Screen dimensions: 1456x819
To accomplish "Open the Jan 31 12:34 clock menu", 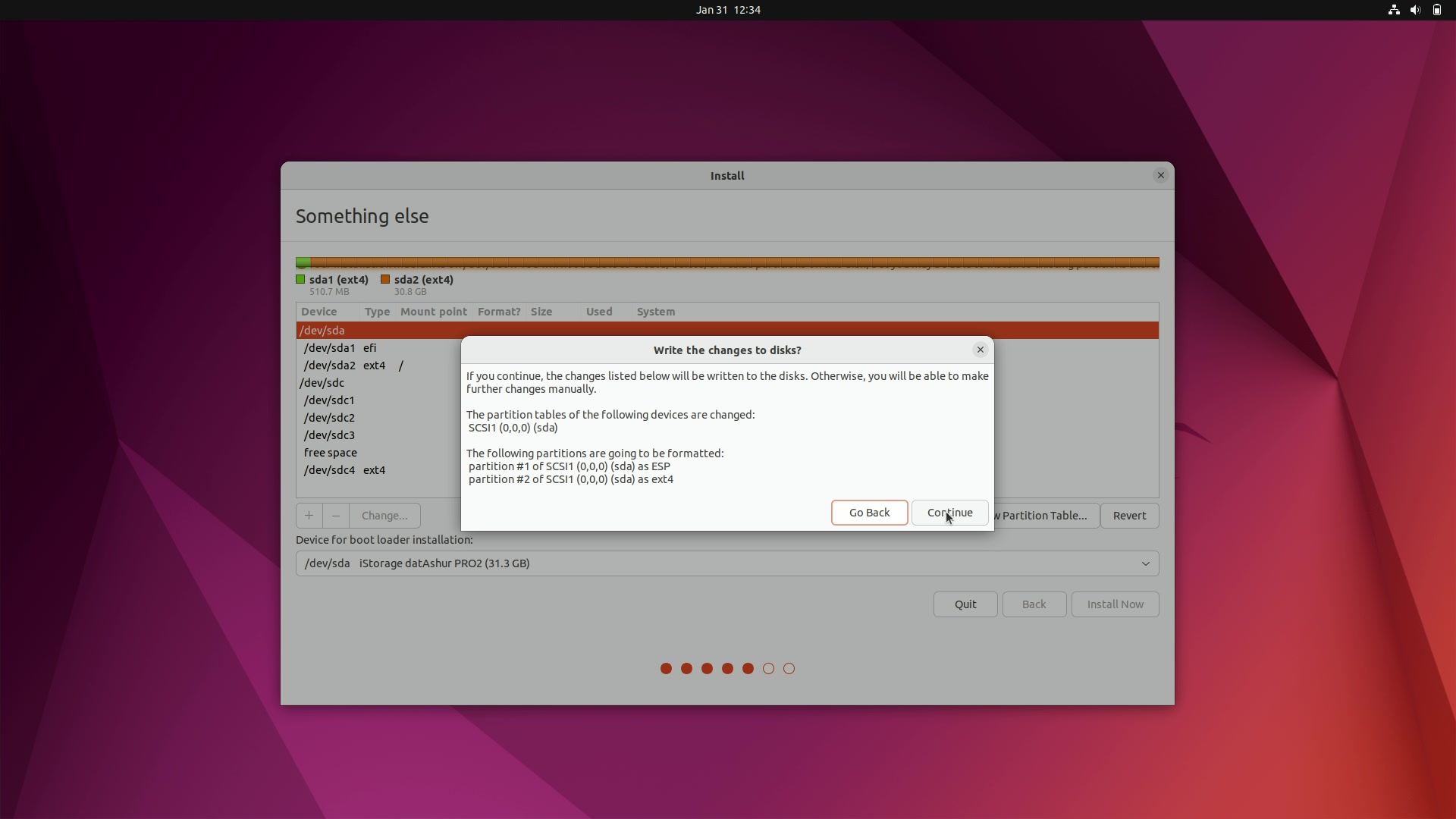I will pyautogui.click(x=728, y=10).
